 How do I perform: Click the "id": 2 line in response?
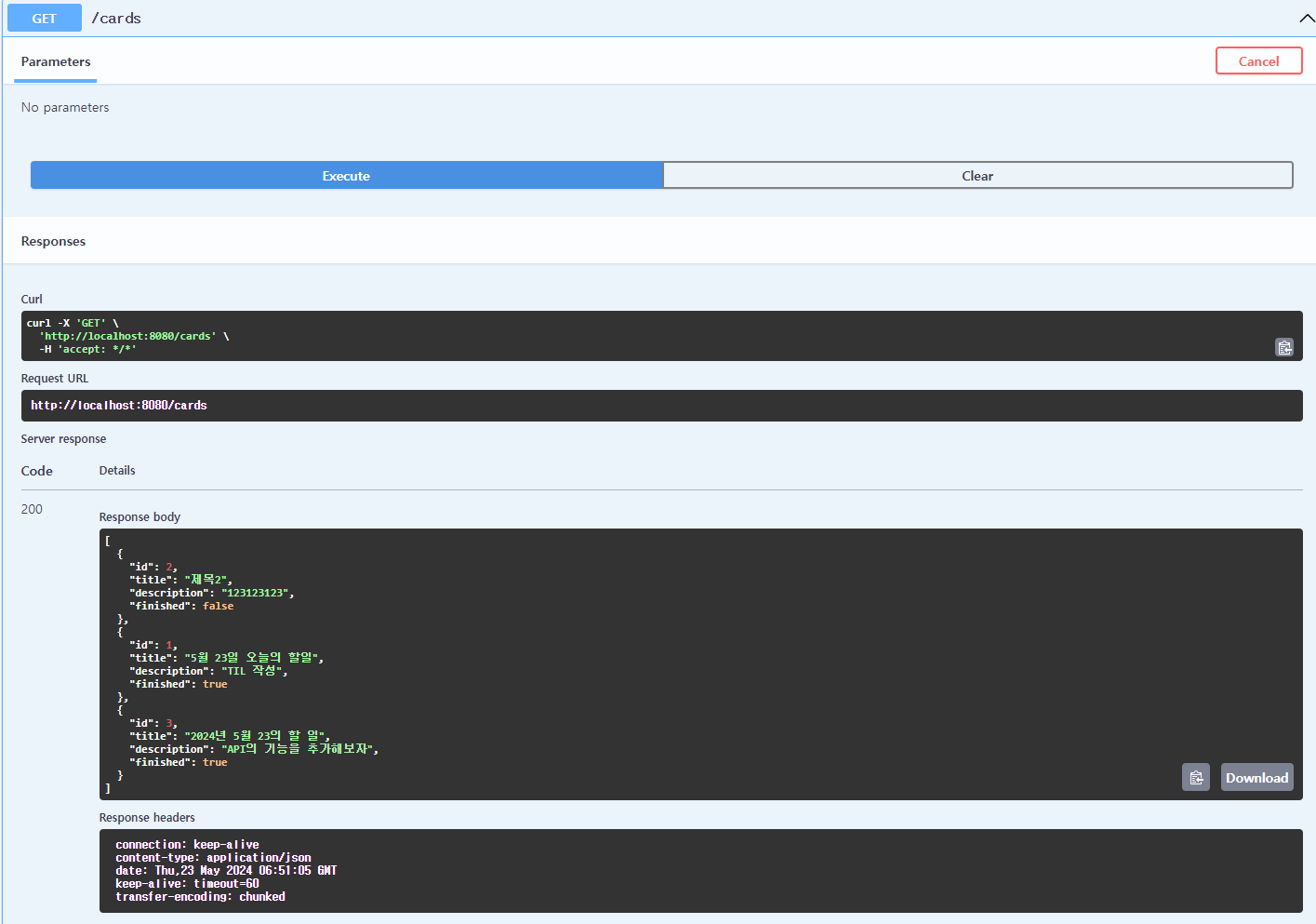pyautogui.click(x=153, y=567)
